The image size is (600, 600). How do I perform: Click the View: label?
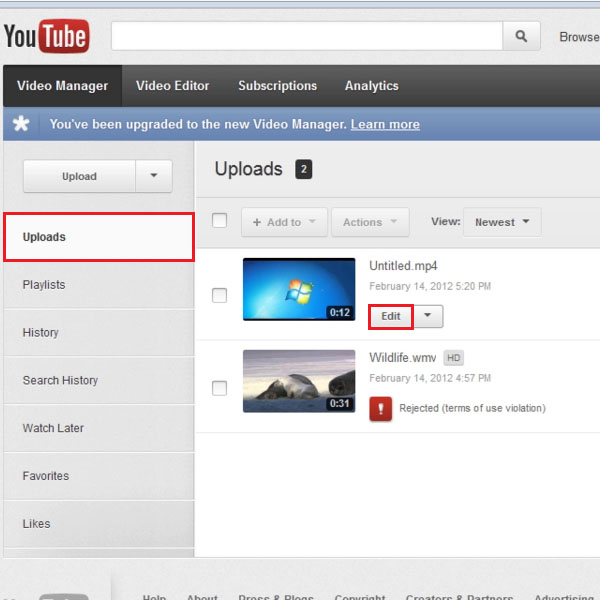click(x=446, y=222)
